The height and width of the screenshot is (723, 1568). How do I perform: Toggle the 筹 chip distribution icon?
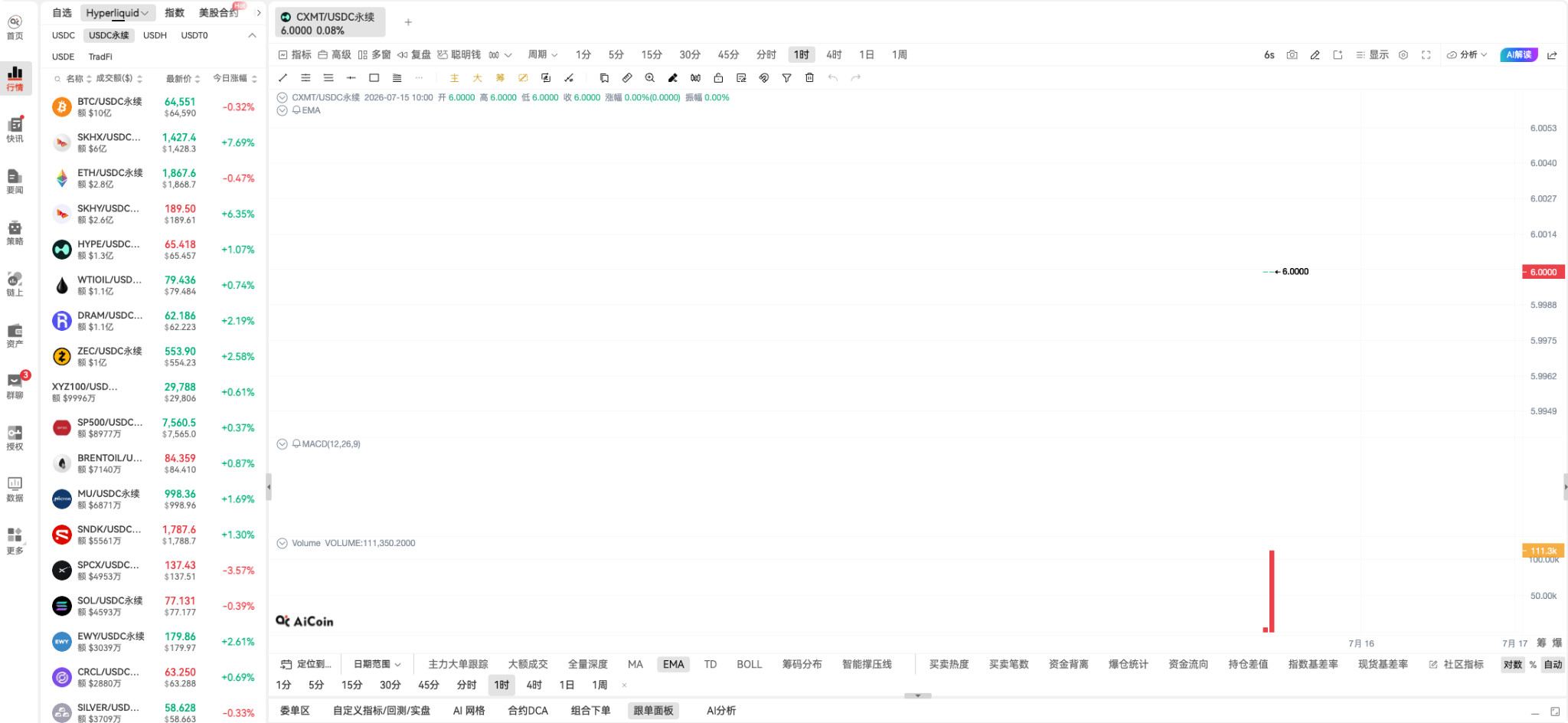[x=500, y=77]
